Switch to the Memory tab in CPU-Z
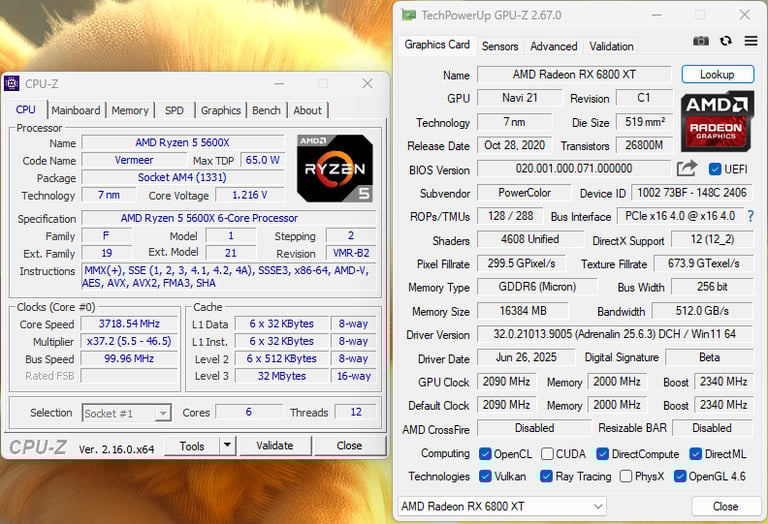The height and width of the screenshot is (524, 768). [x=130, y=110]
